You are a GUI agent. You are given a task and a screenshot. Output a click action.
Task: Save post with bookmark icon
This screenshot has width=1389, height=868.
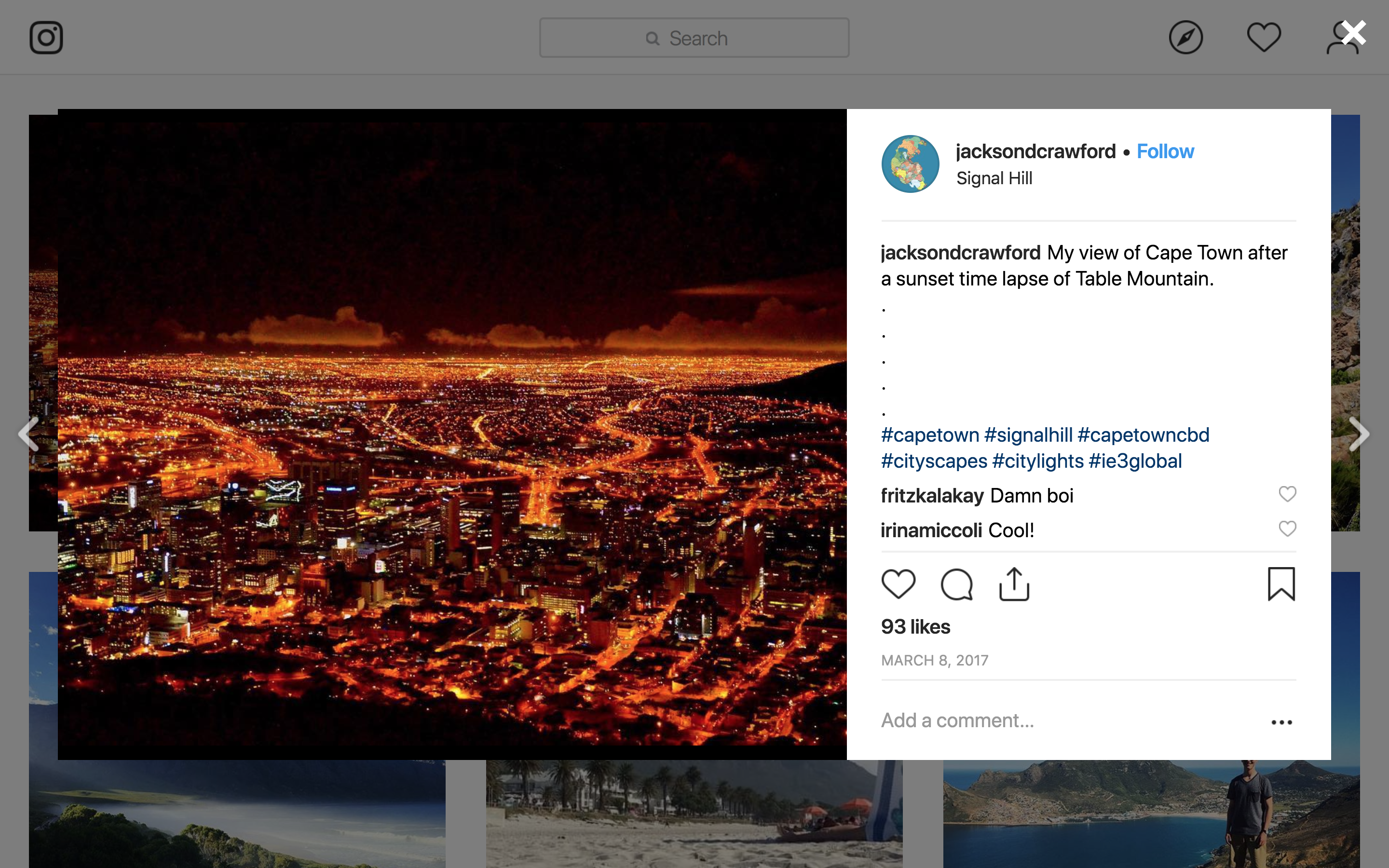[x=1281, y=584]
